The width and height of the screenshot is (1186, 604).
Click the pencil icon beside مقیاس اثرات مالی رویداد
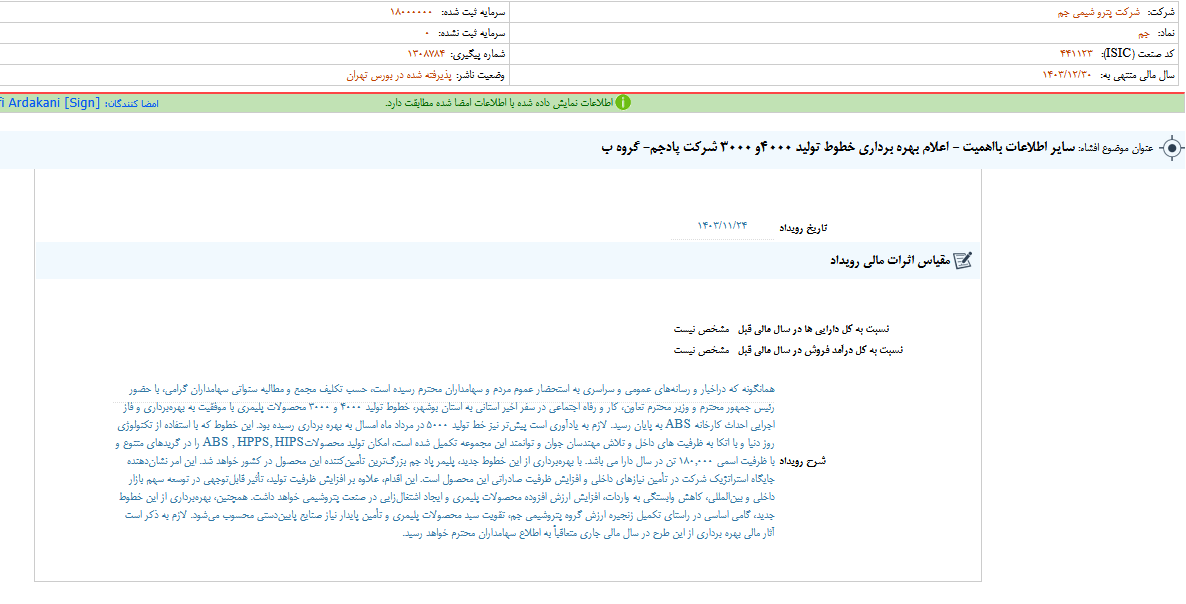pyautogui.click(x=962, y=259)
